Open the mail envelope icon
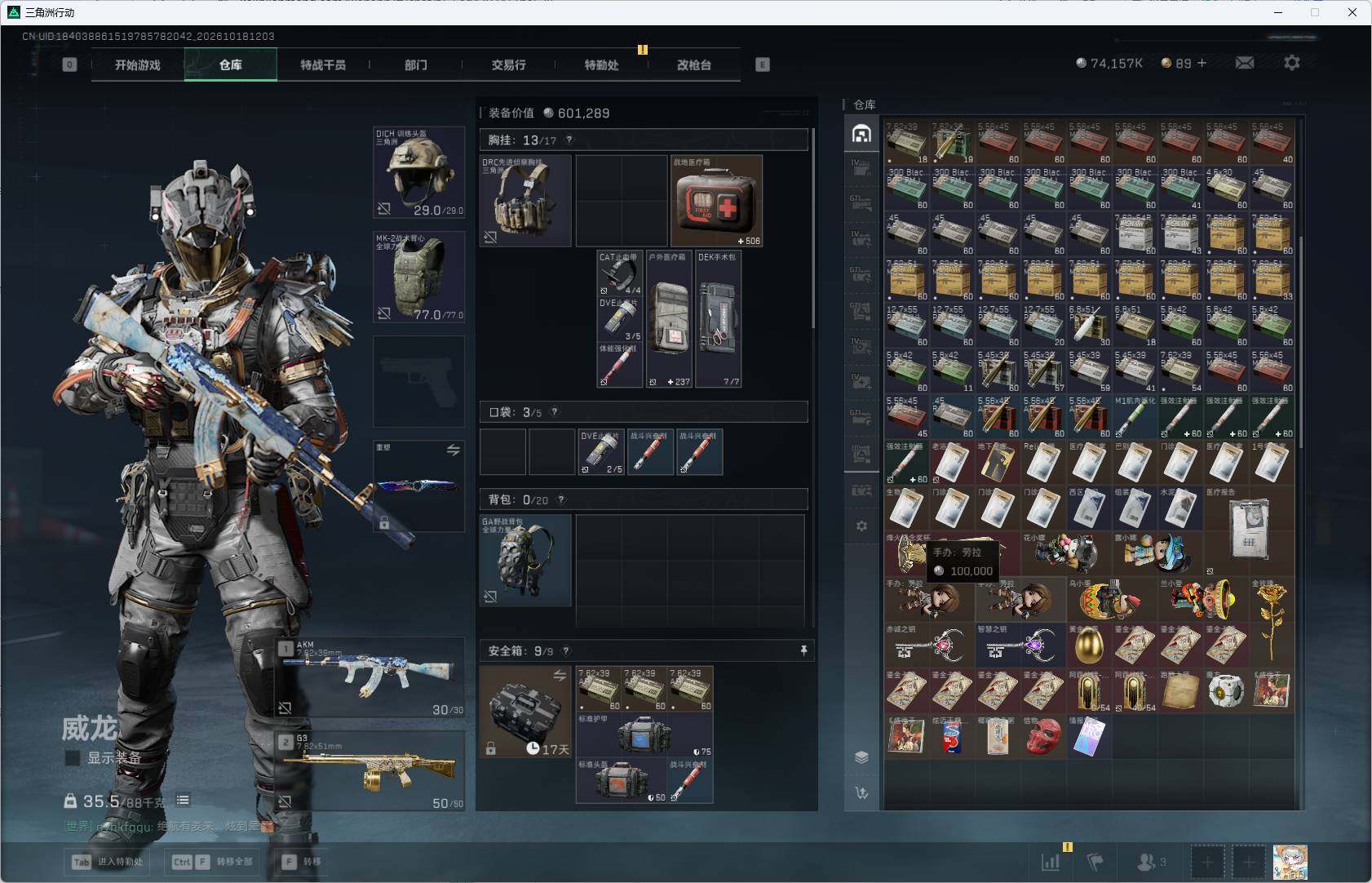This screenshot has width=1372, height=883. [1245, 63]
